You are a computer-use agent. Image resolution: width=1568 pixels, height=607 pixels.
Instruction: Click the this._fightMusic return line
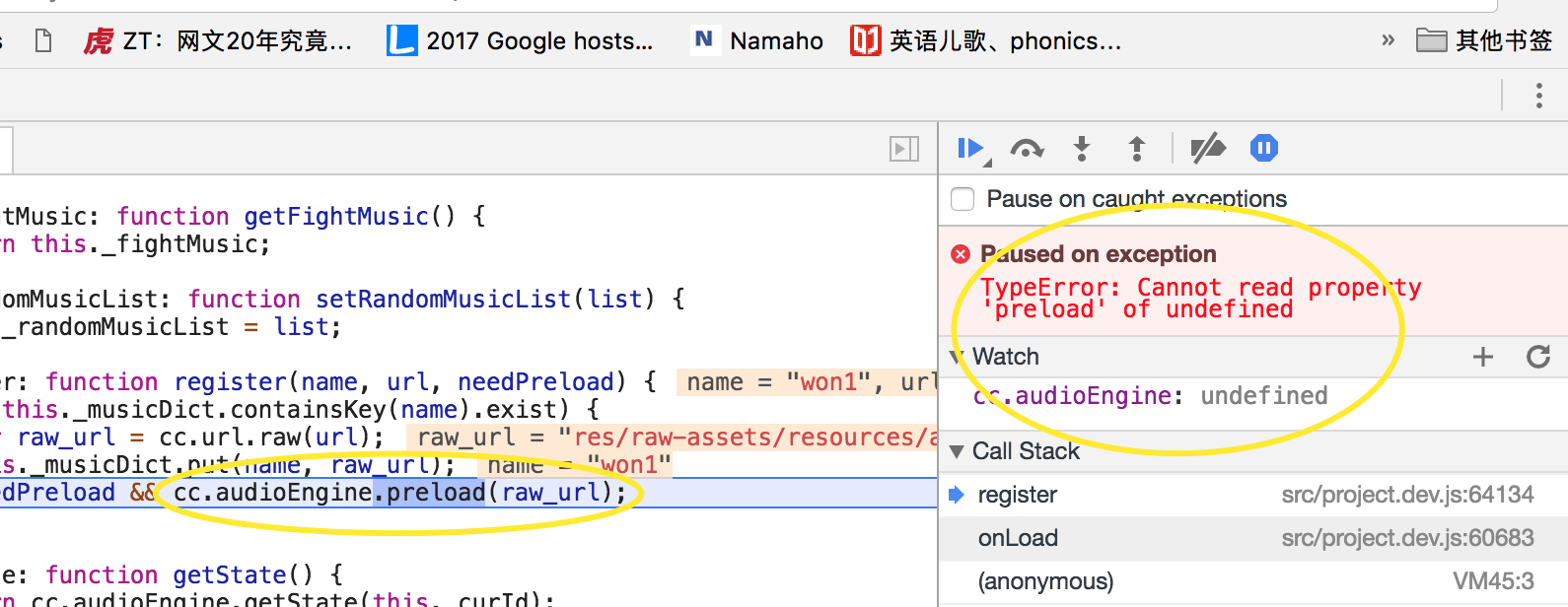click(x=135, y=244)
